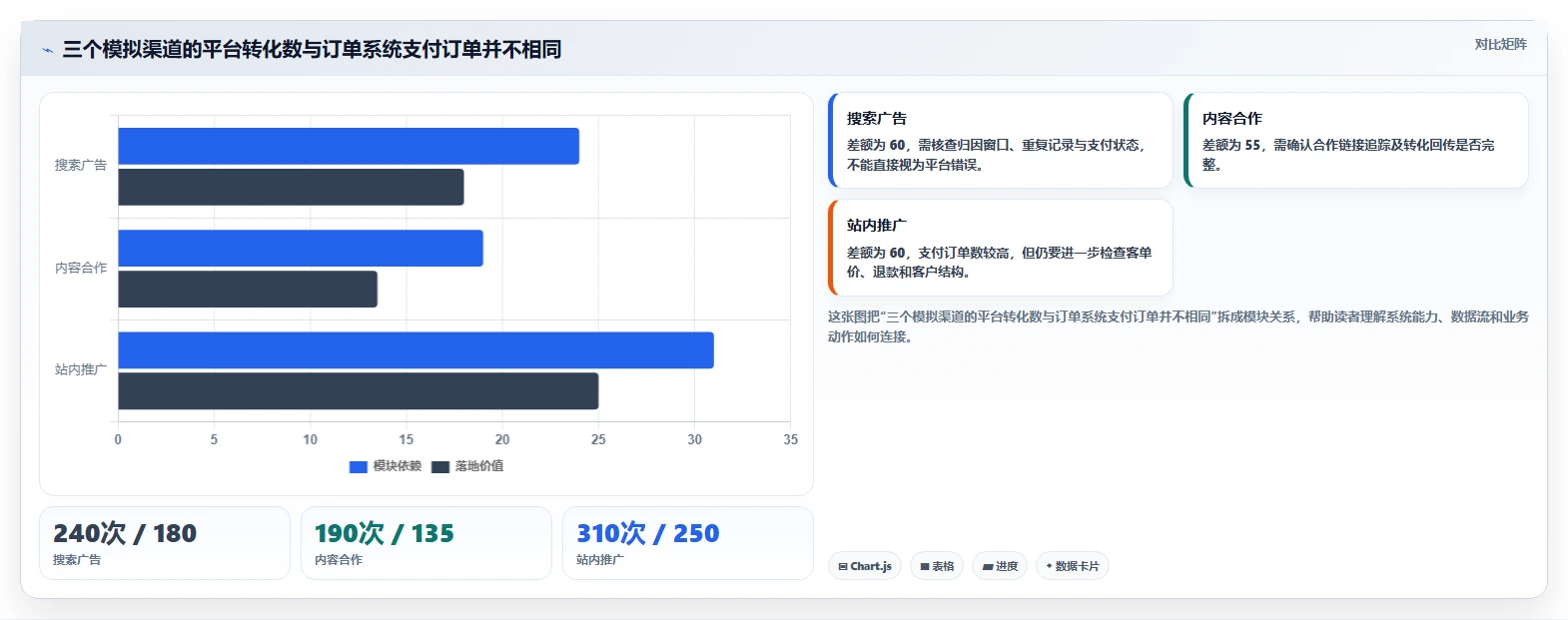This screenshot has height=620, width=1568.
Task: Click the x-axis tick value 20
Action: click(x=502, y=439)
